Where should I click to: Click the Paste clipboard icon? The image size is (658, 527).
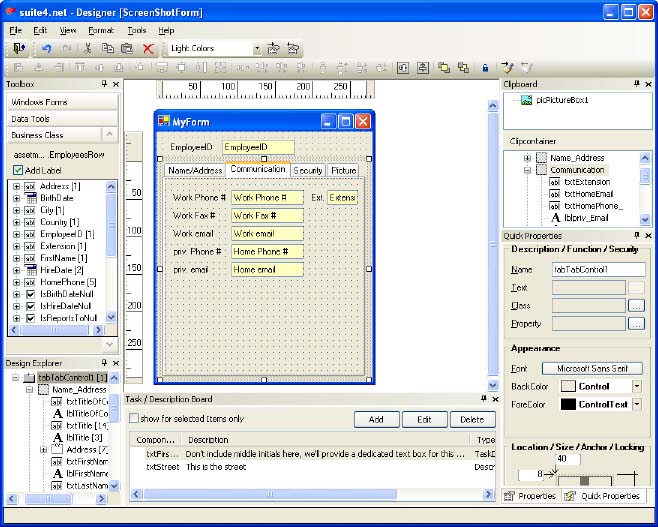pyautogui.click(x=127, y=48)
